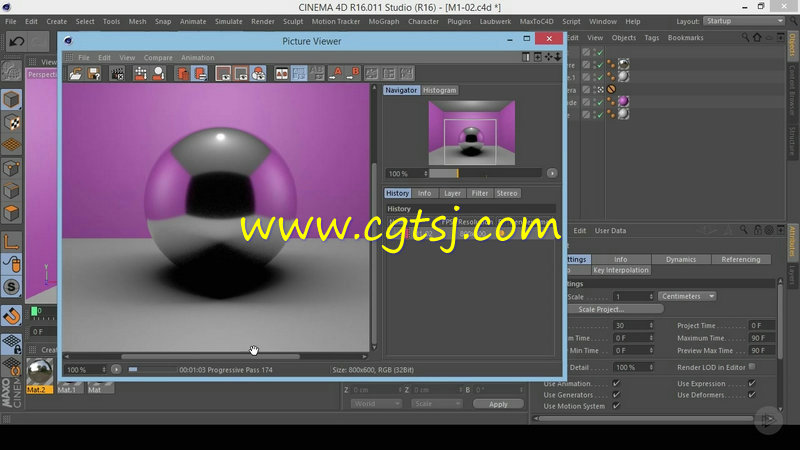Set as A compare image icon
Screen dimensions: 800x450
[x=335, y=73]
